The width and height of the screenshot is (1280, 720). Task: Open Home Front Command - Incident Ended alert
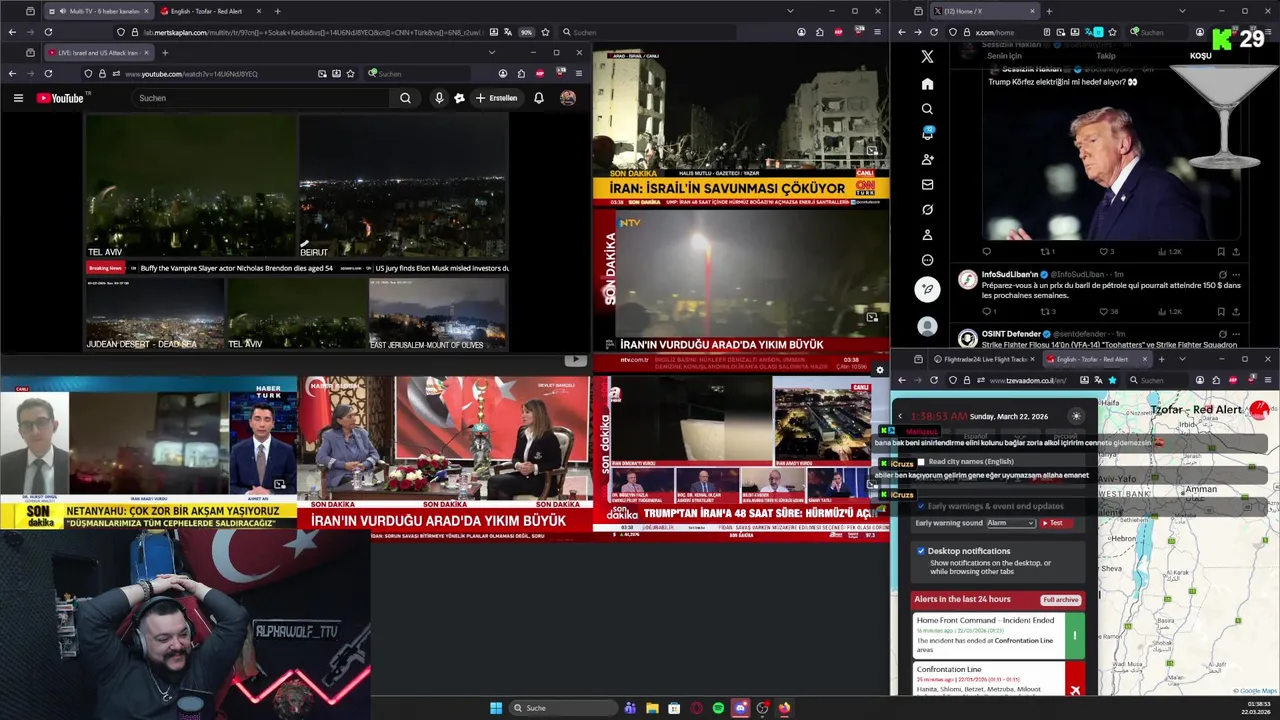998,635
